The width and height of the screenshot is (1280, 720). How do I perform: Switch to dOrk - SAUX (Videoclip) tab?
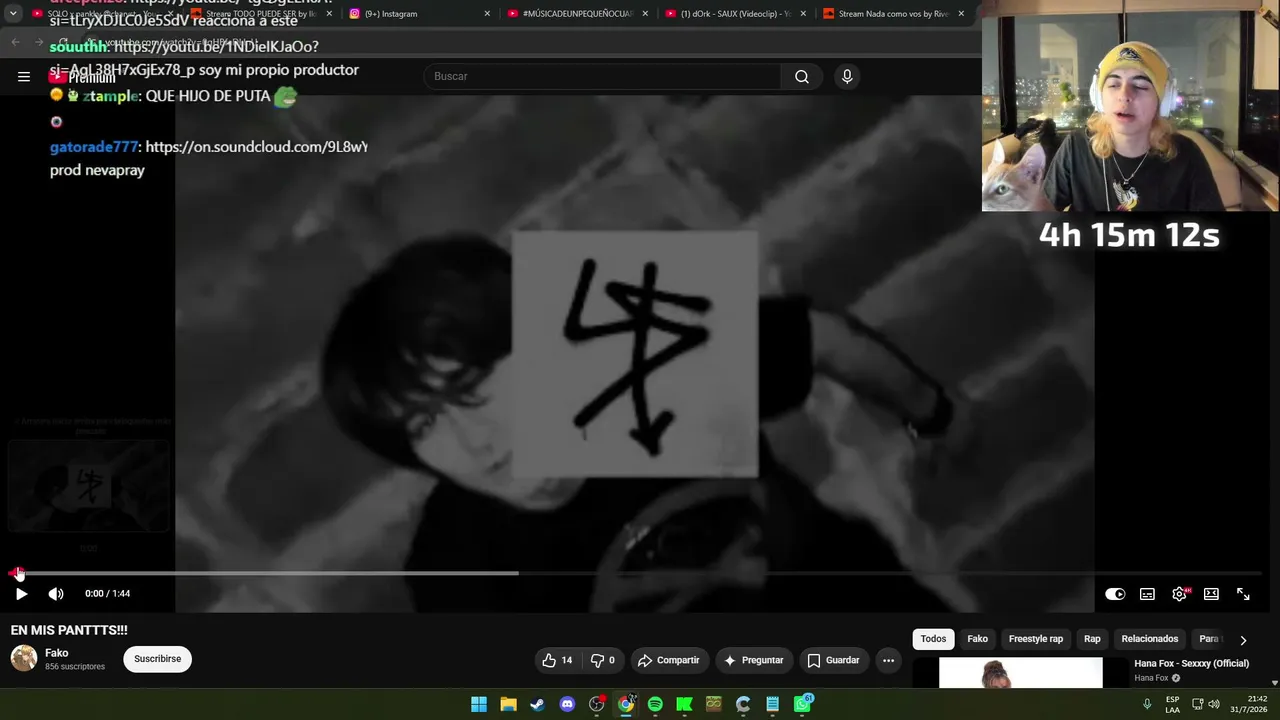tap(736, 14)
